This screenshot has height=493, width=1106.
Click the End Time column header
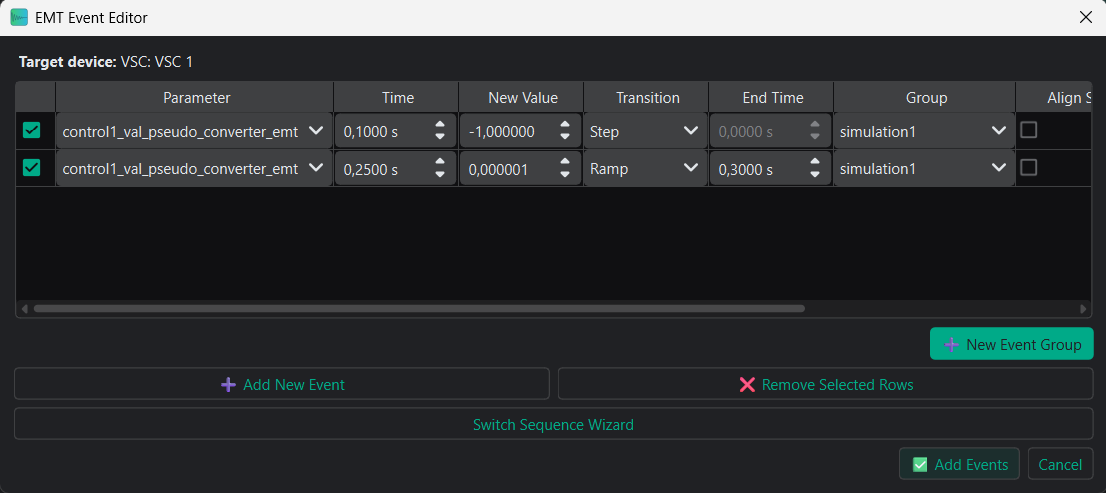coord(771,97)
